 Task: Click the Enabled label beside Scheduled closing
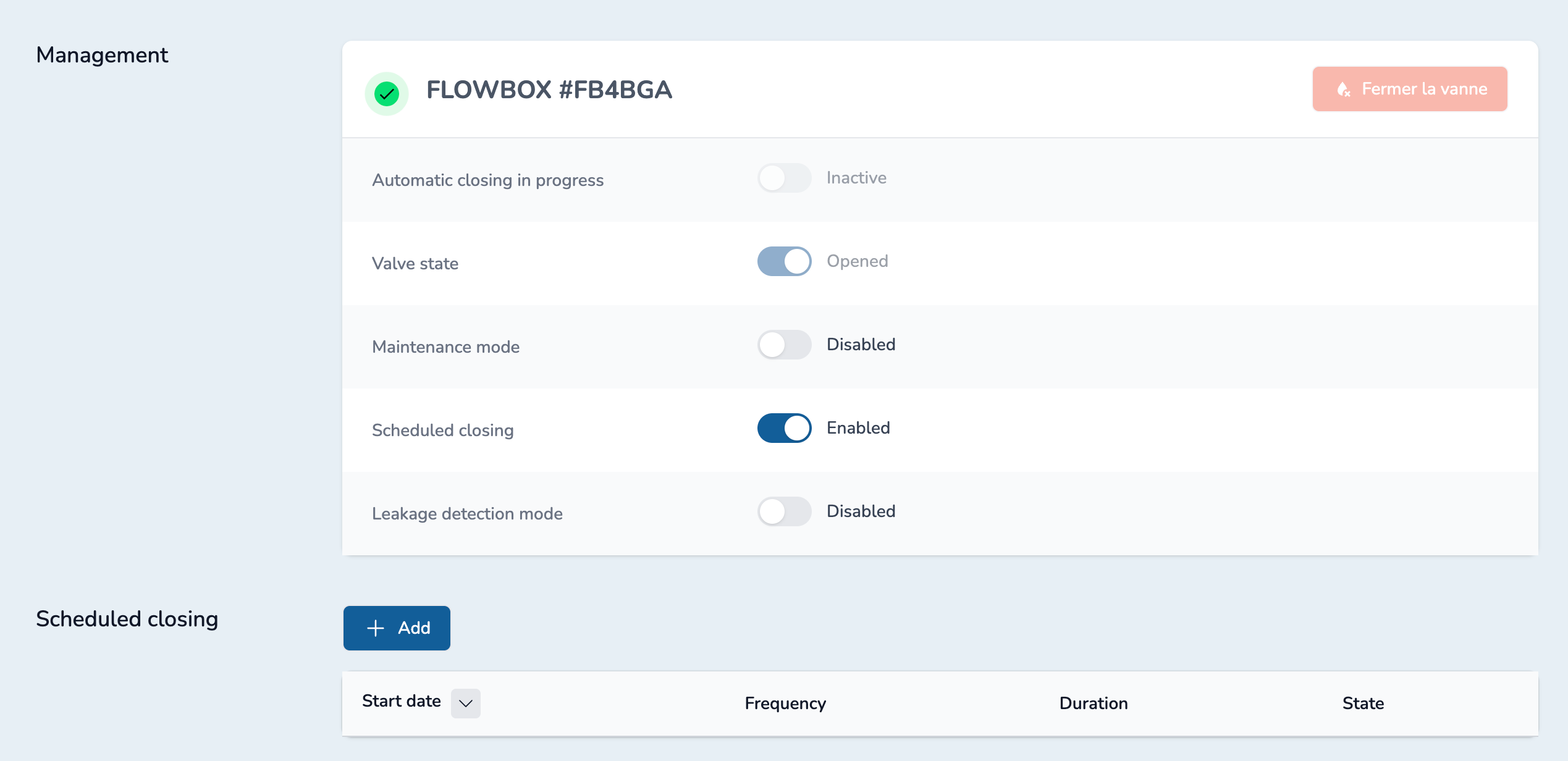coord(858,428)
